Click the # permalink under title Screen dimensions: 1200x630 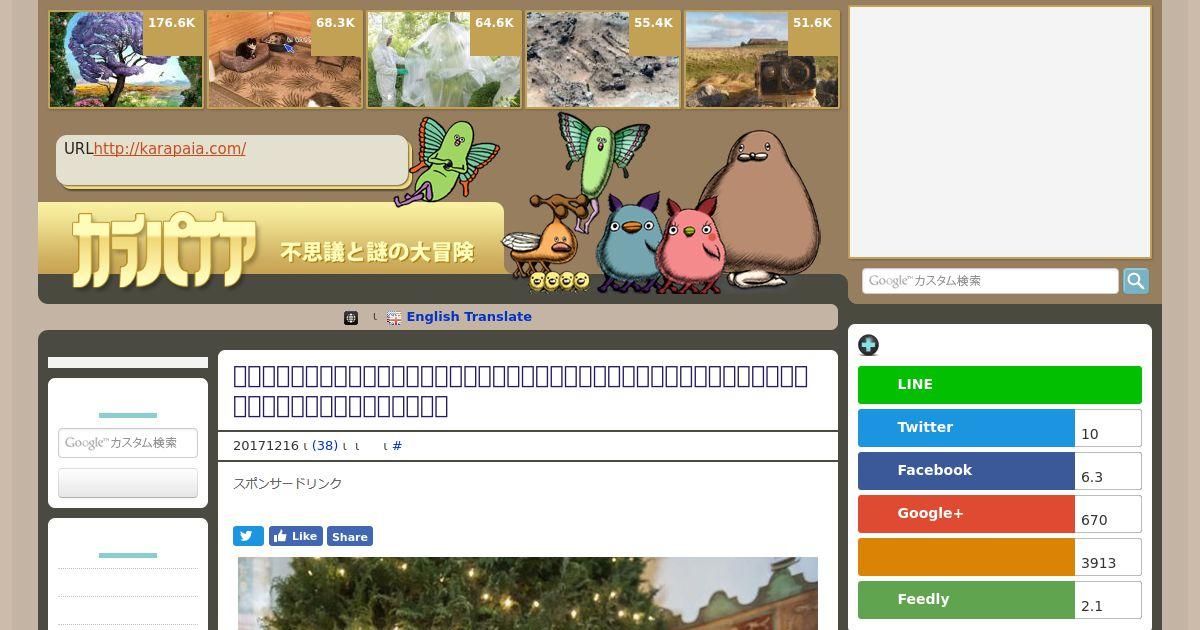click(397, 446)
